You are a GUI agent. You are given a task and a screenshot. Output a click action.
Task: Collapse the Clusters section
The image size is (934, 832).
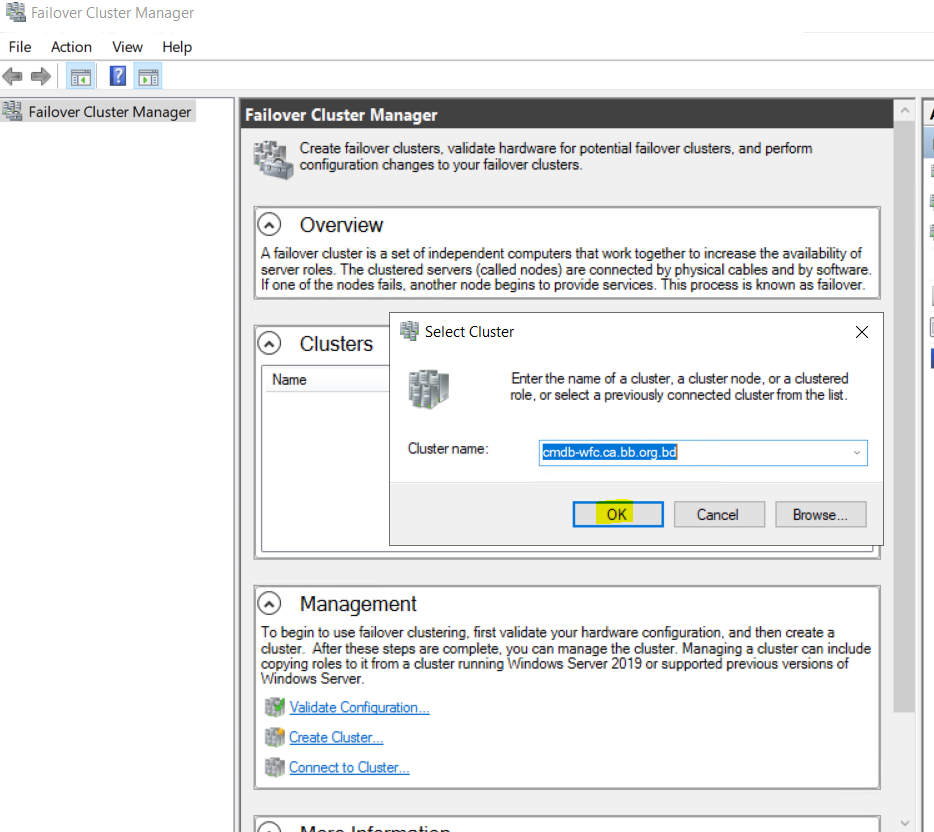tap(269, 344)
